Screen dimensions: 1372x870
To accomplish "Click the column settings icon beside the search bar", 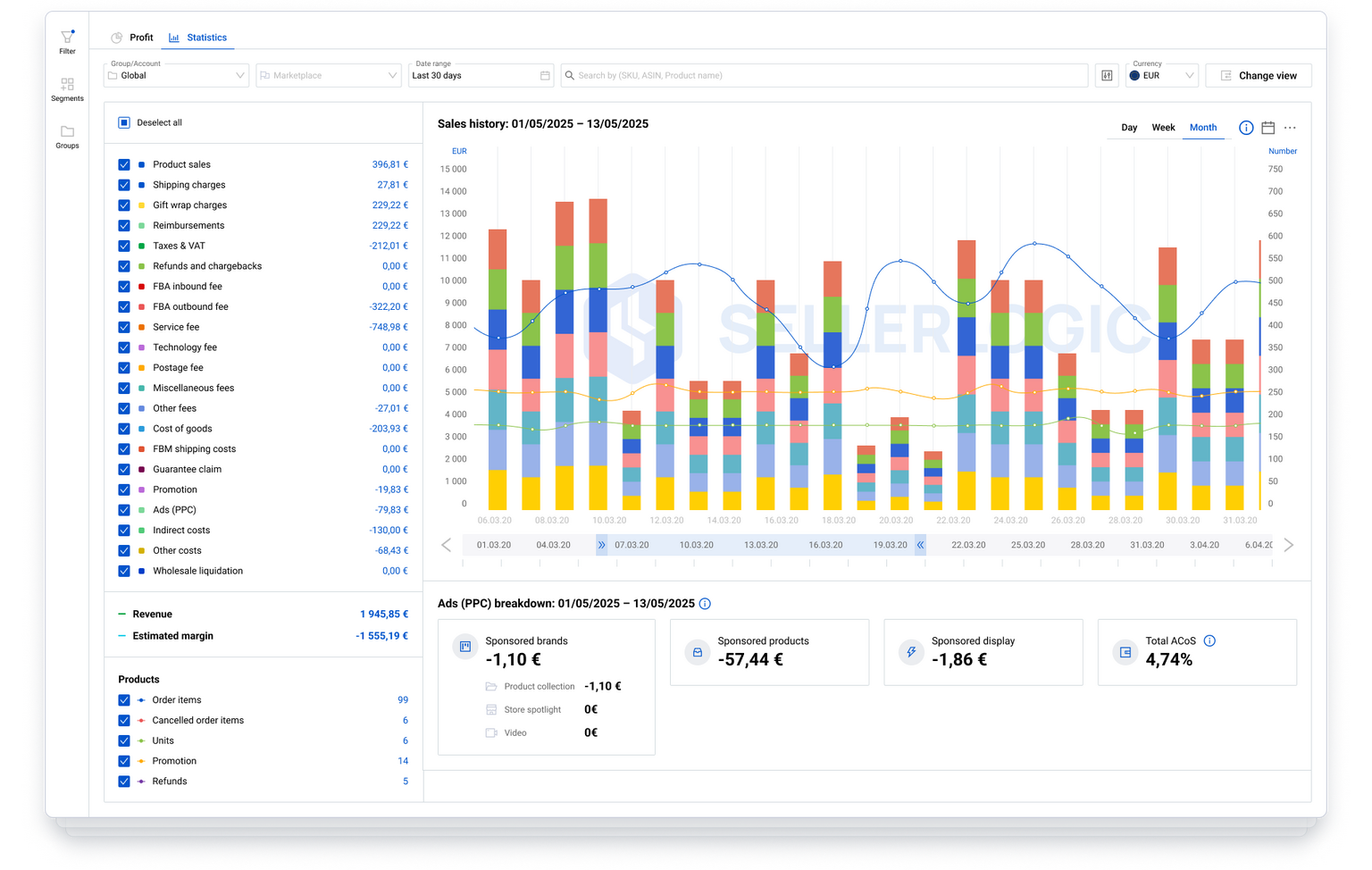I will [1107, 75].
